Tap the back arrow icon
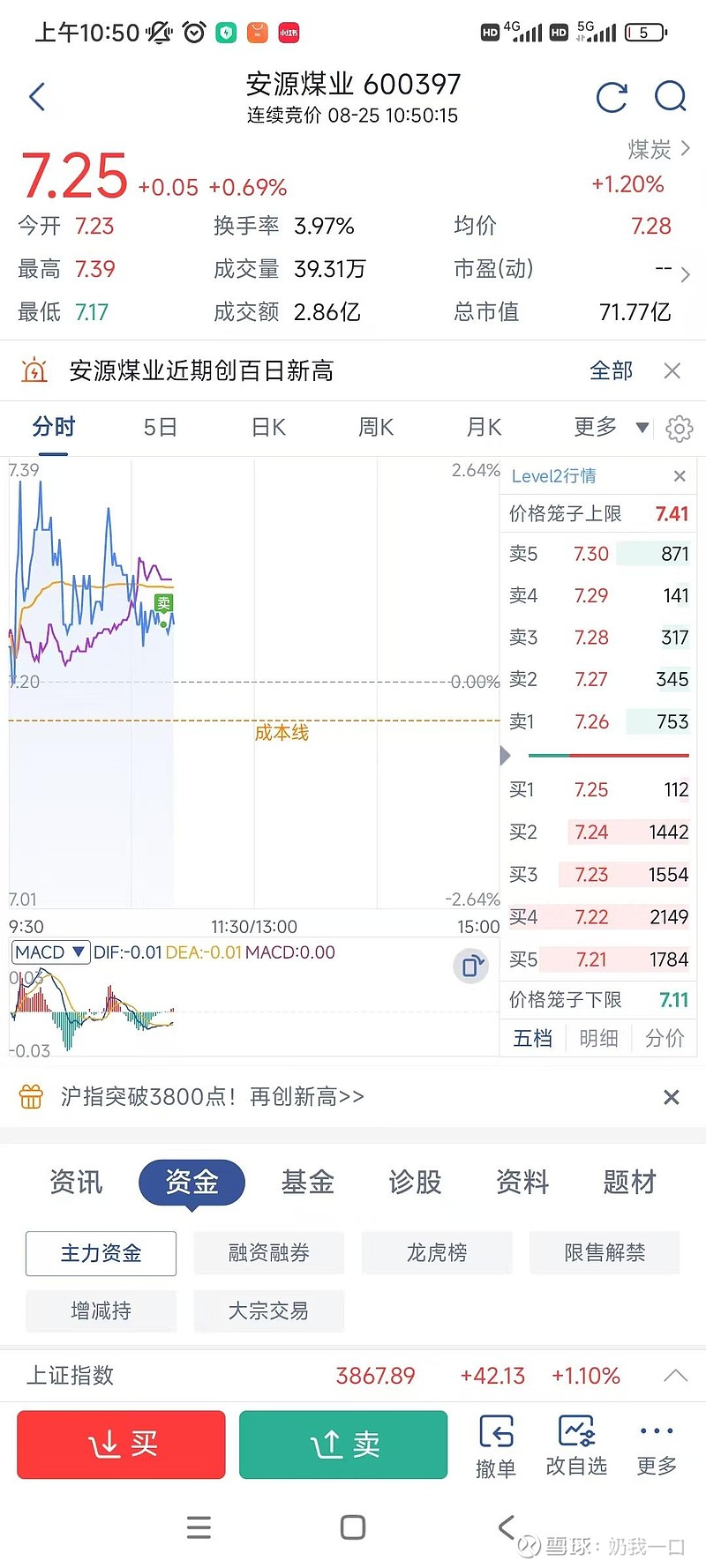 tap(37, 97)
